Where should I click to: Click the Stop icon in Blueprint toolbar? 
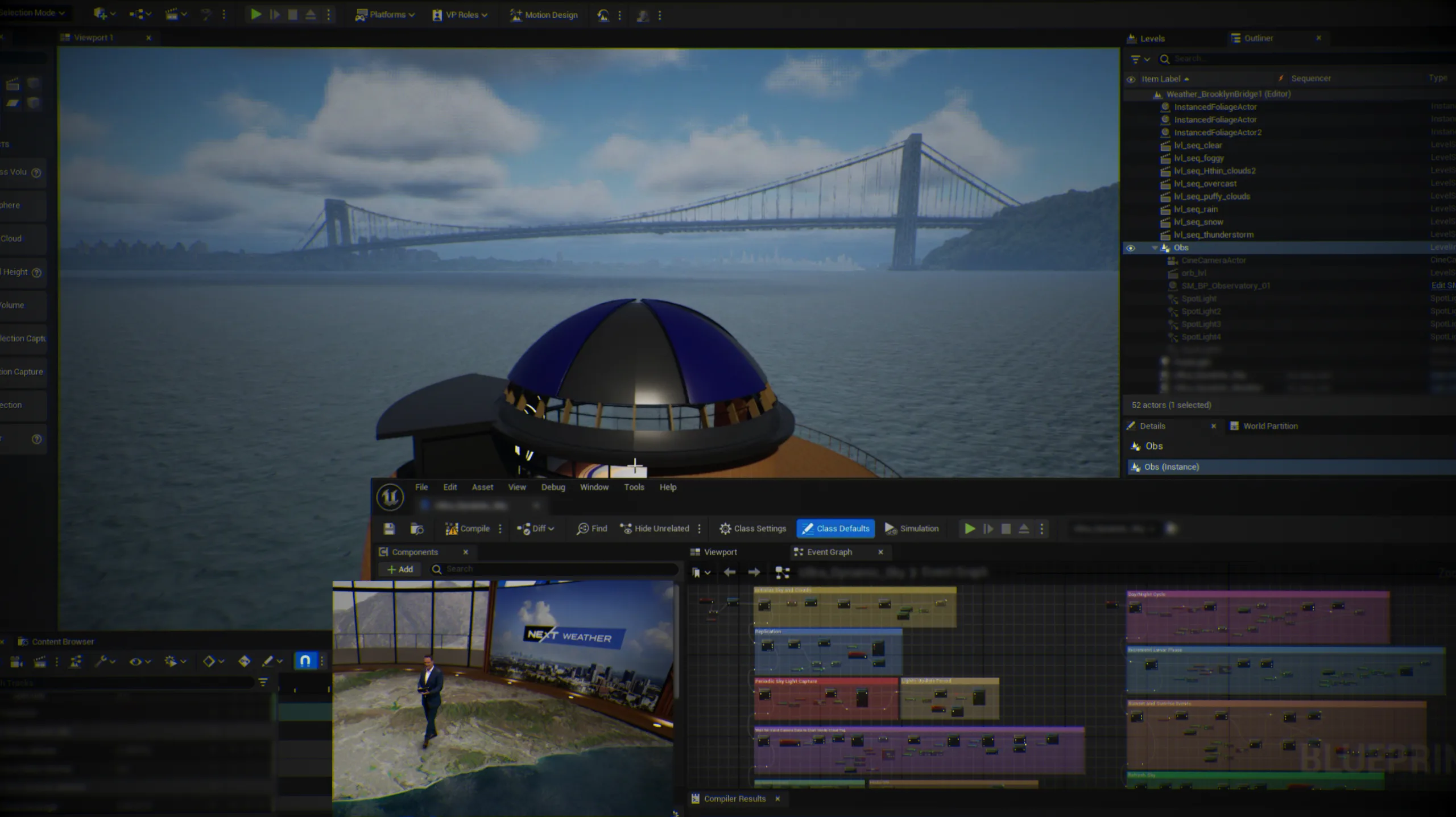coord(1006,529)
